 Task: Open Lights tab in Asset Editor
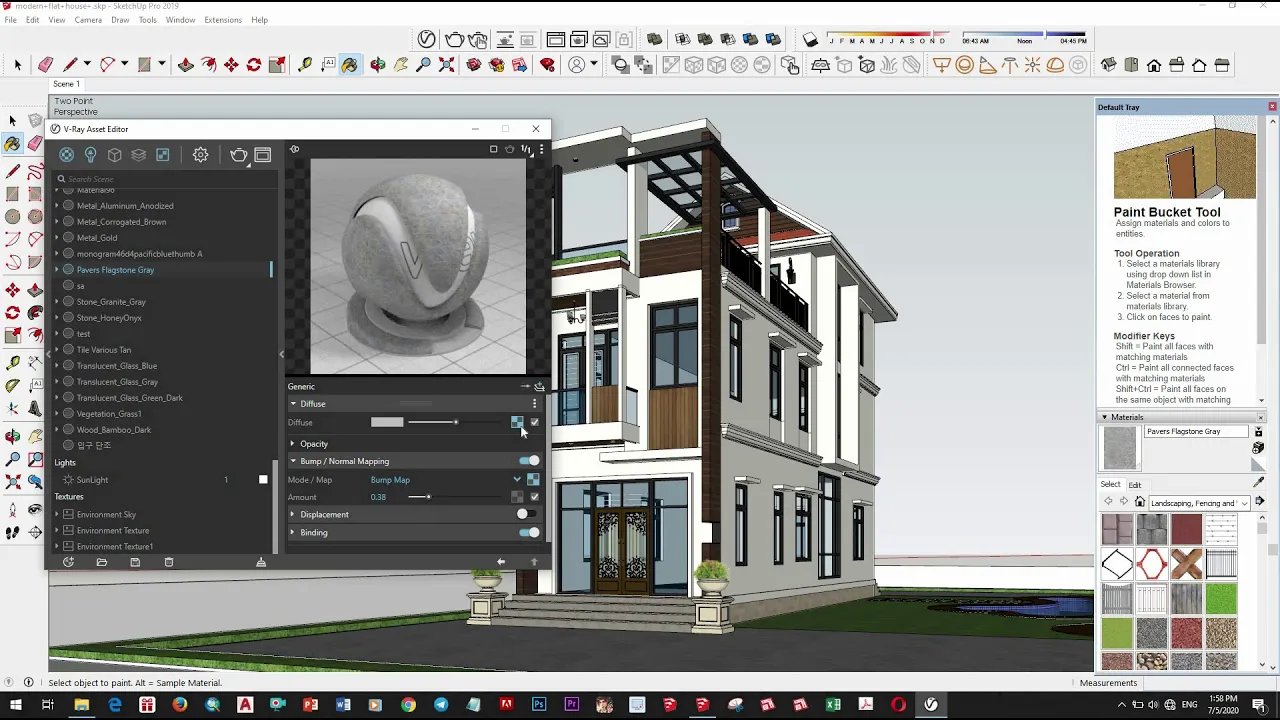tap(90, 155)
